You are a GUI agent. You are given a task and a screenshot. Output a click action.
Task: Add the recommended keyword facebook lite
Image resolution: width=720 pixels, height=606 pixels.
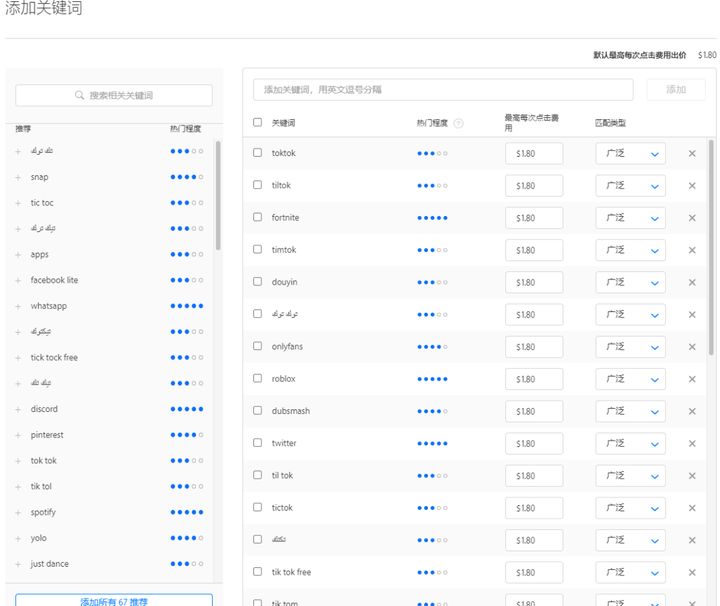click(18, 281)
